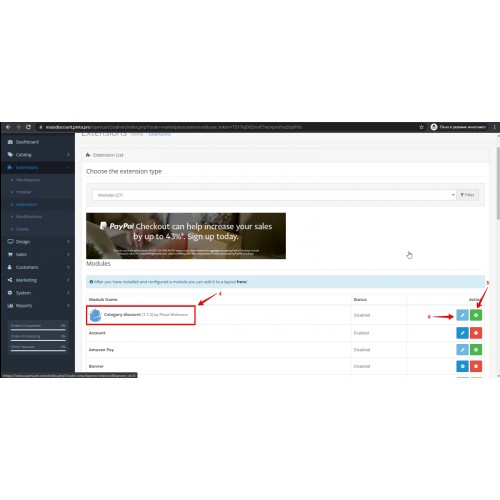Click the Reports chevron arrow
The height and width of the screenshot is (500, 500).
[68, 306]
